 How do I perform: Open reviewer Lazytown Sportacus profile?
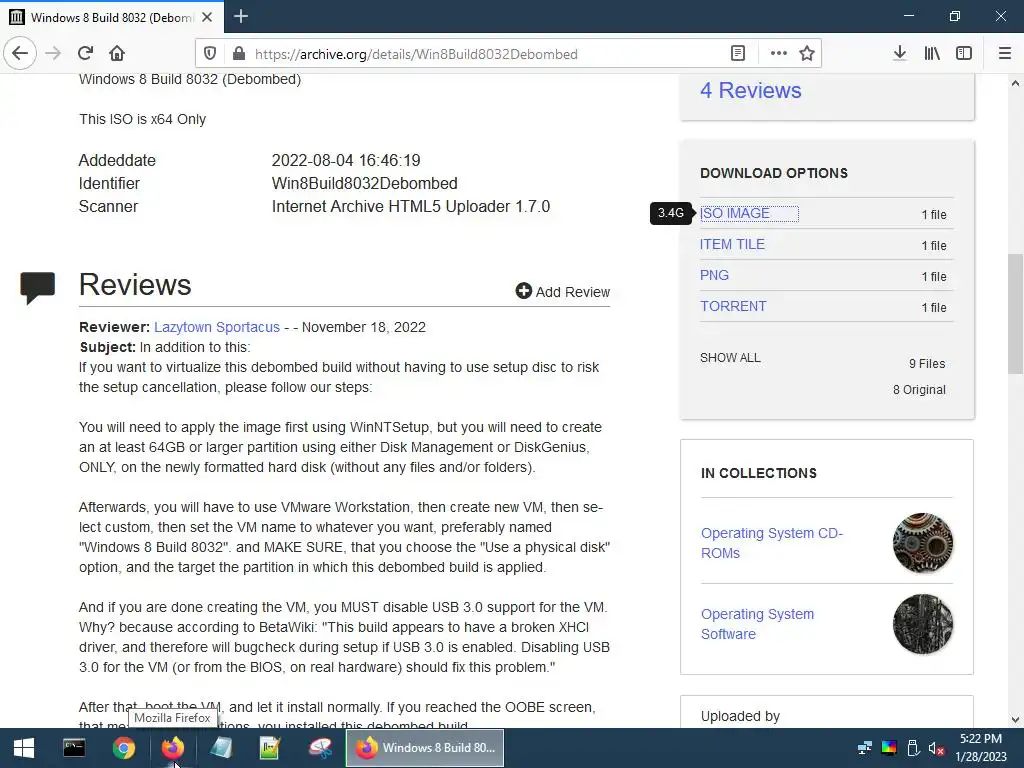coord(217,327)
